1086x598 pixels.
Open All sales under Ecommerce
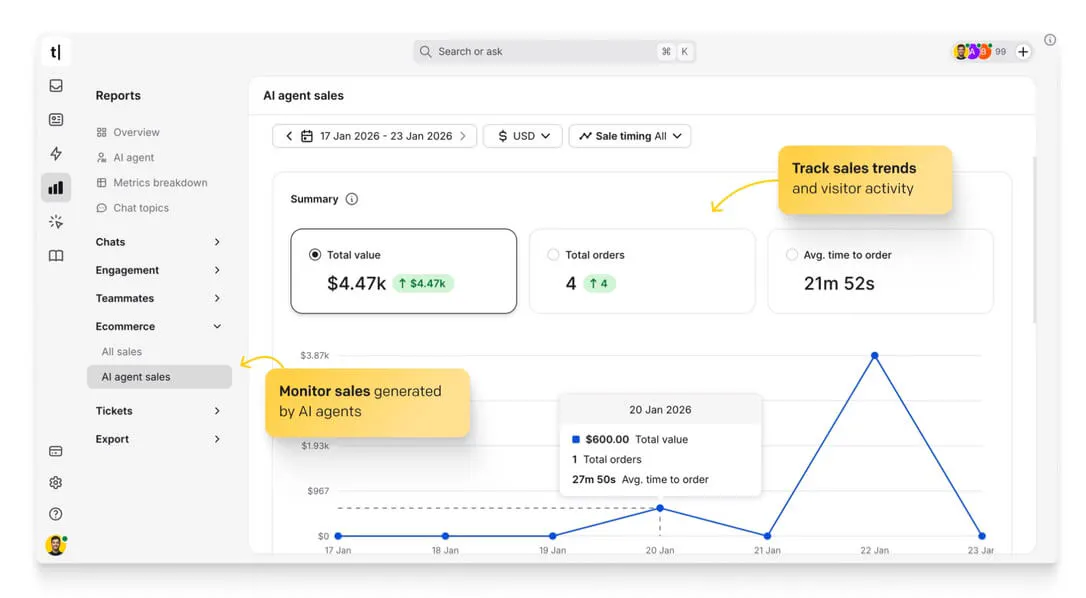tap(122, 352)
